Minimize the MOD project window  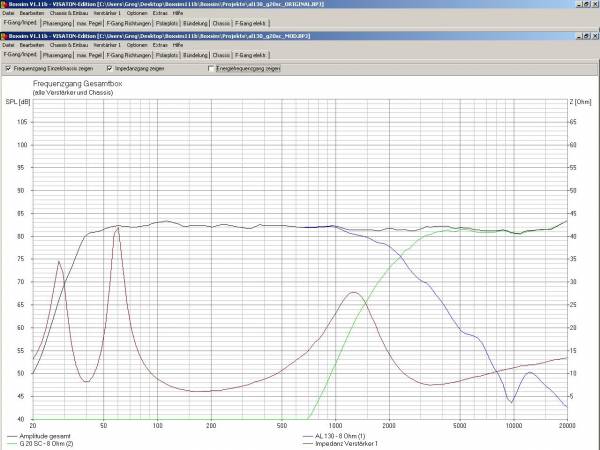coord(580,36)
